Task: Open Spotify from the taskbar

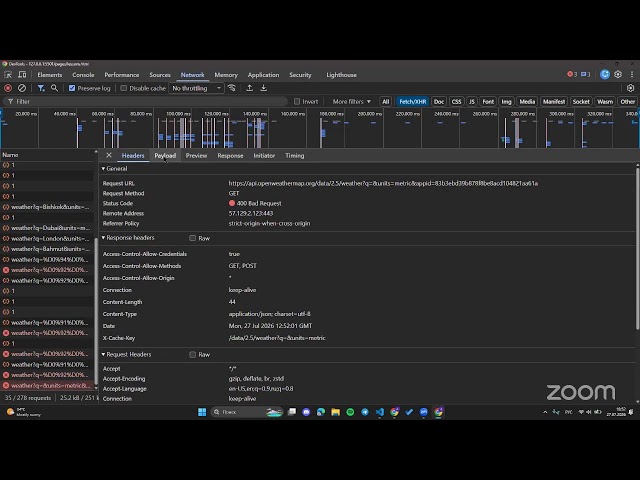Action: click(x=350, y=412)
